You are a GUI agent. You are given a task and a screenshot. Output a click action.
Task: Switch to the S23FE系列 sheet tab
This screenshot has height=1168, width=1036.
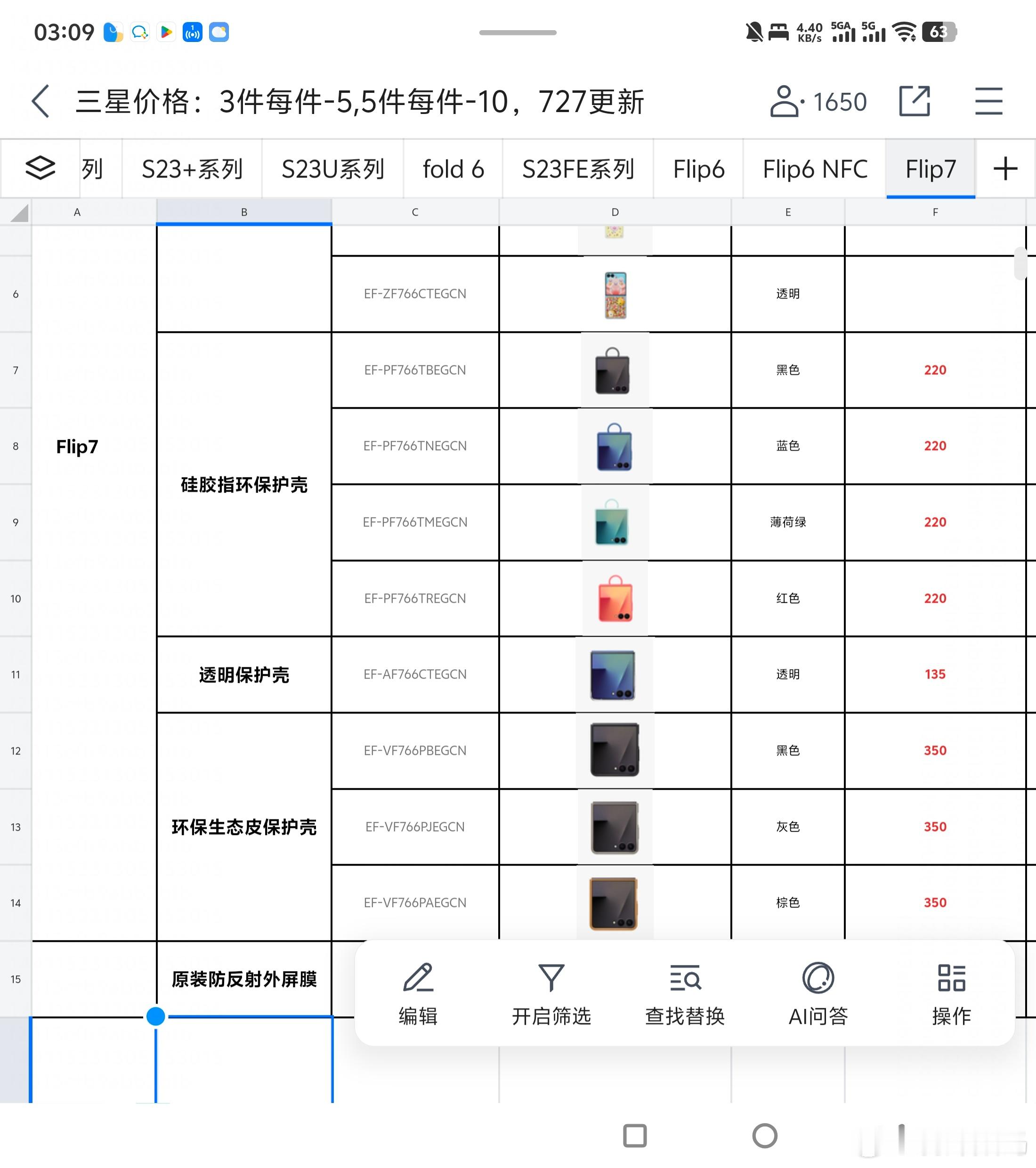click(578, 169)
